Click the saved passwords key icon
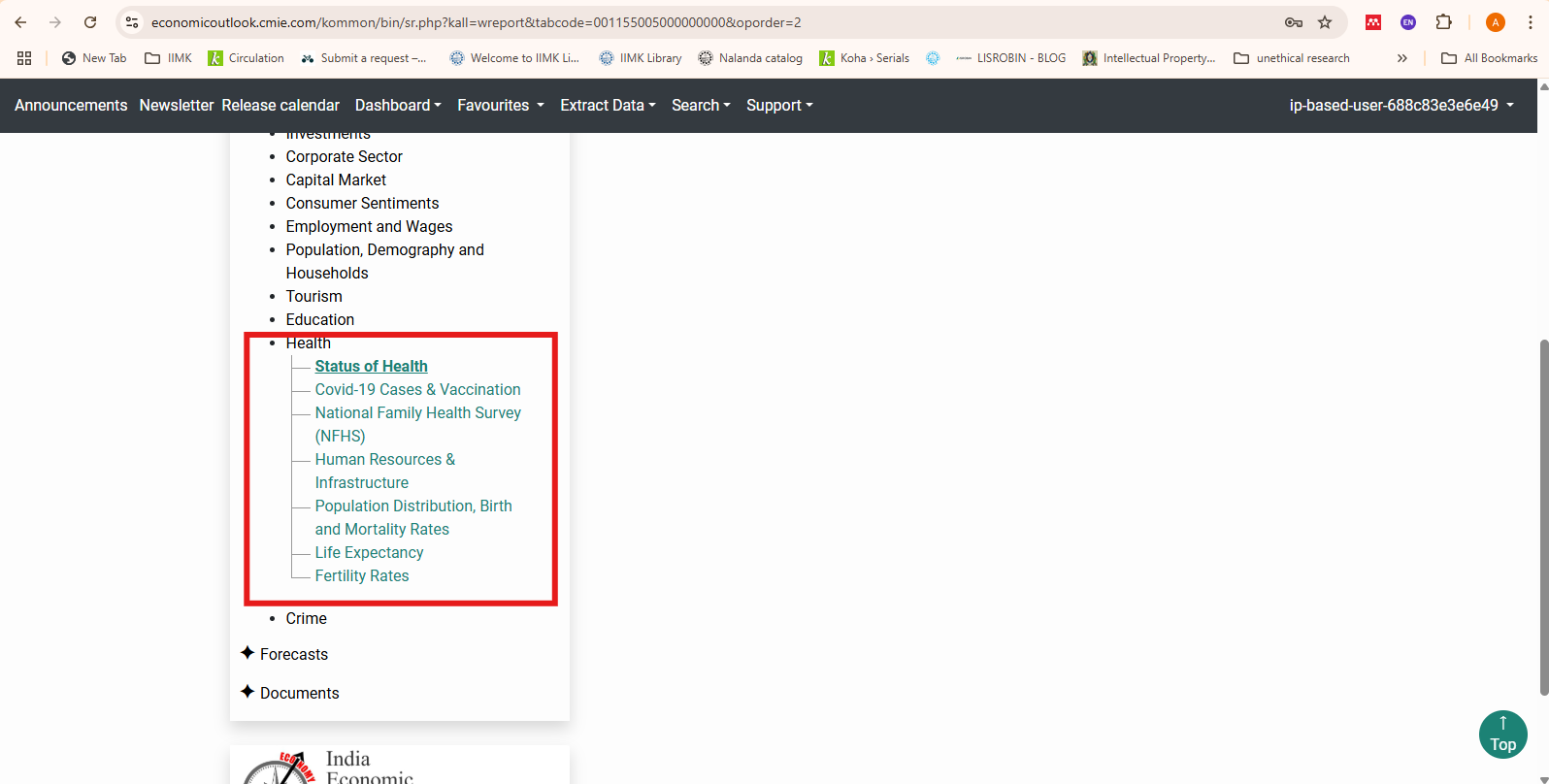This screenshot has width=1549, height=784. click(x=1294, y=22)
